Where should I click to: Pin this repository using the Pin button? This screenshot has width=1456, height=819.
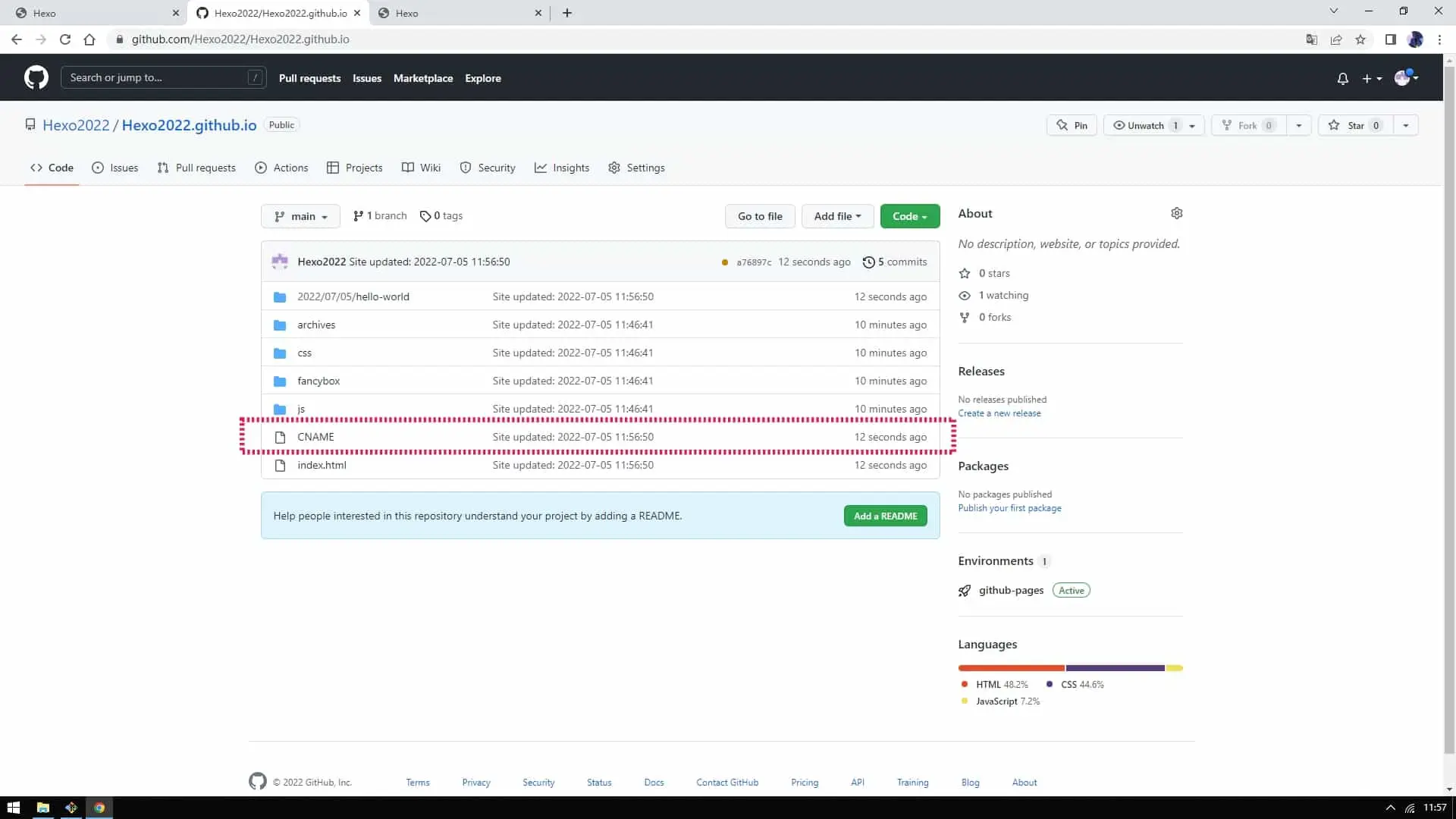(x=1072, y=125)
